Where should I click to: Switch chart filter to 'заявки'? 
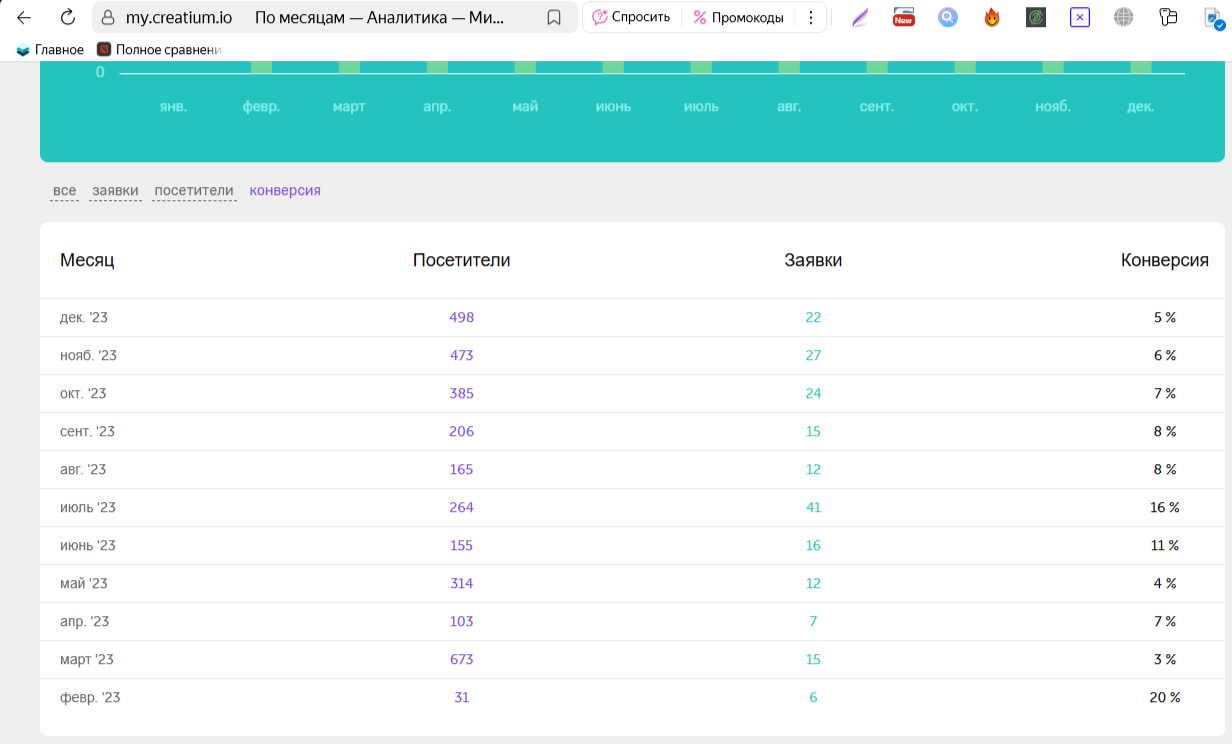[115, 190]
